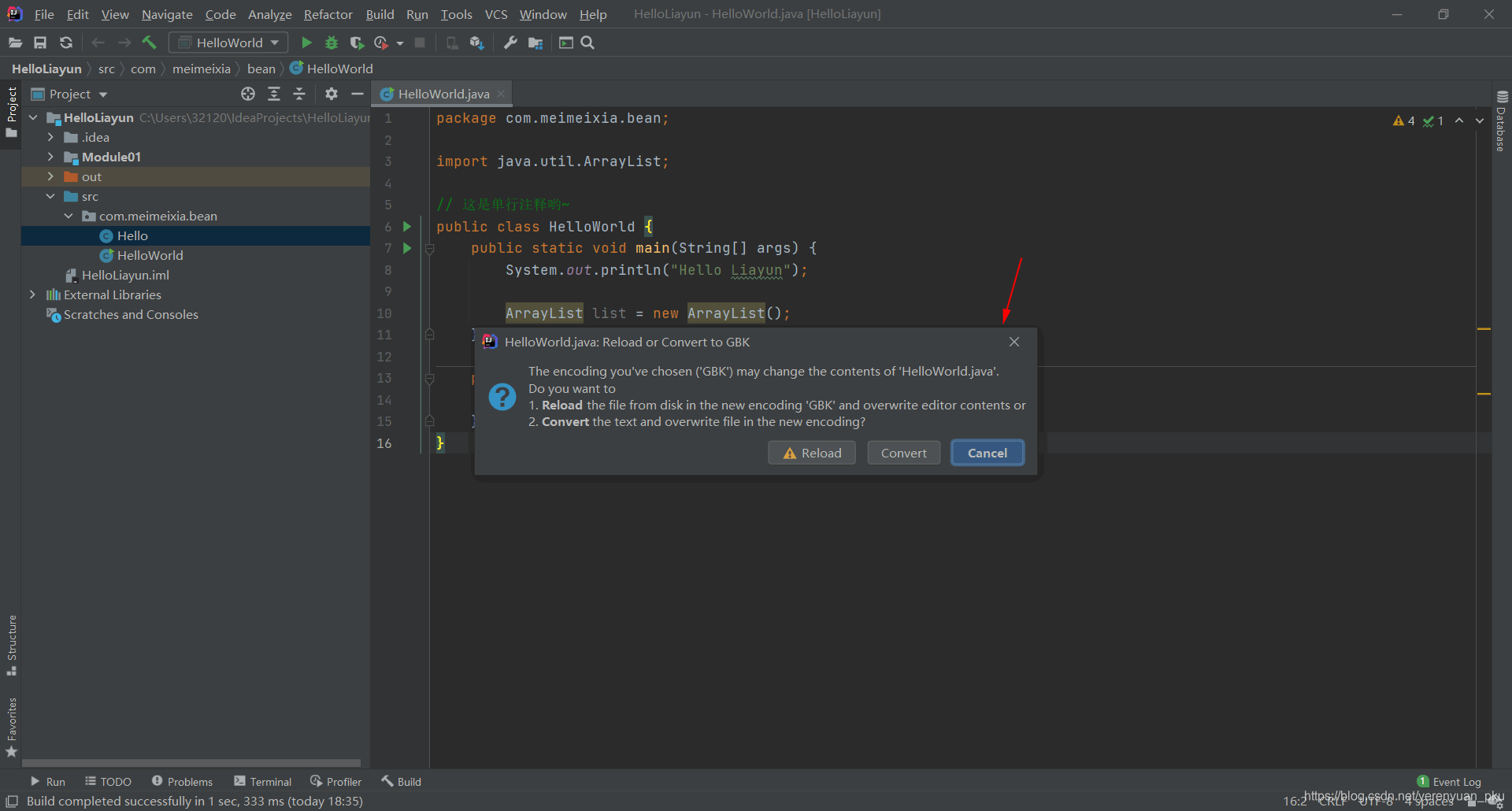Run HelloWorld with the green play icon
Screen dimensions: 1512x811
(306, 43)
